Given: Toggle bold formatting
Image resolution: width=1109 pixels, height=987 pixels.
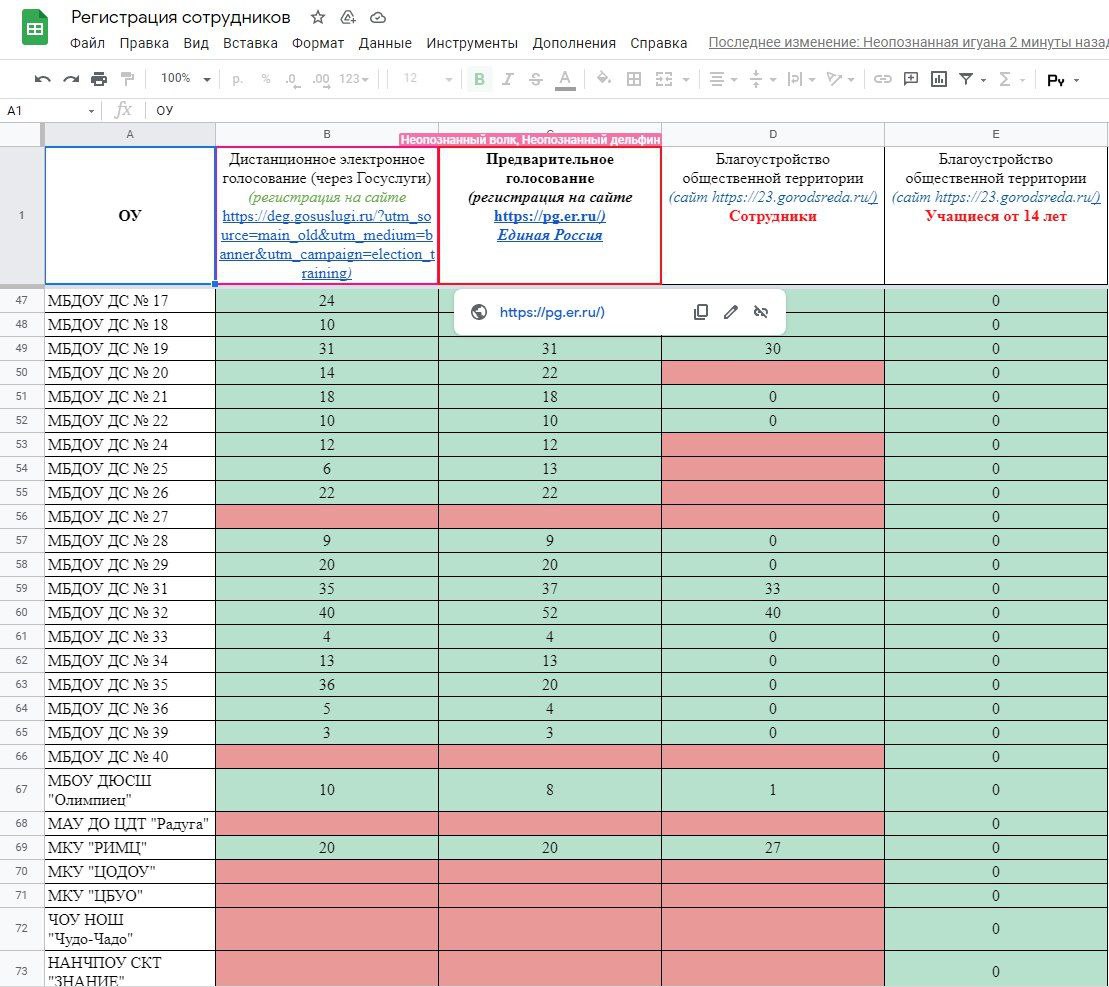Looking at the screenshot, I should click(480, 79).
